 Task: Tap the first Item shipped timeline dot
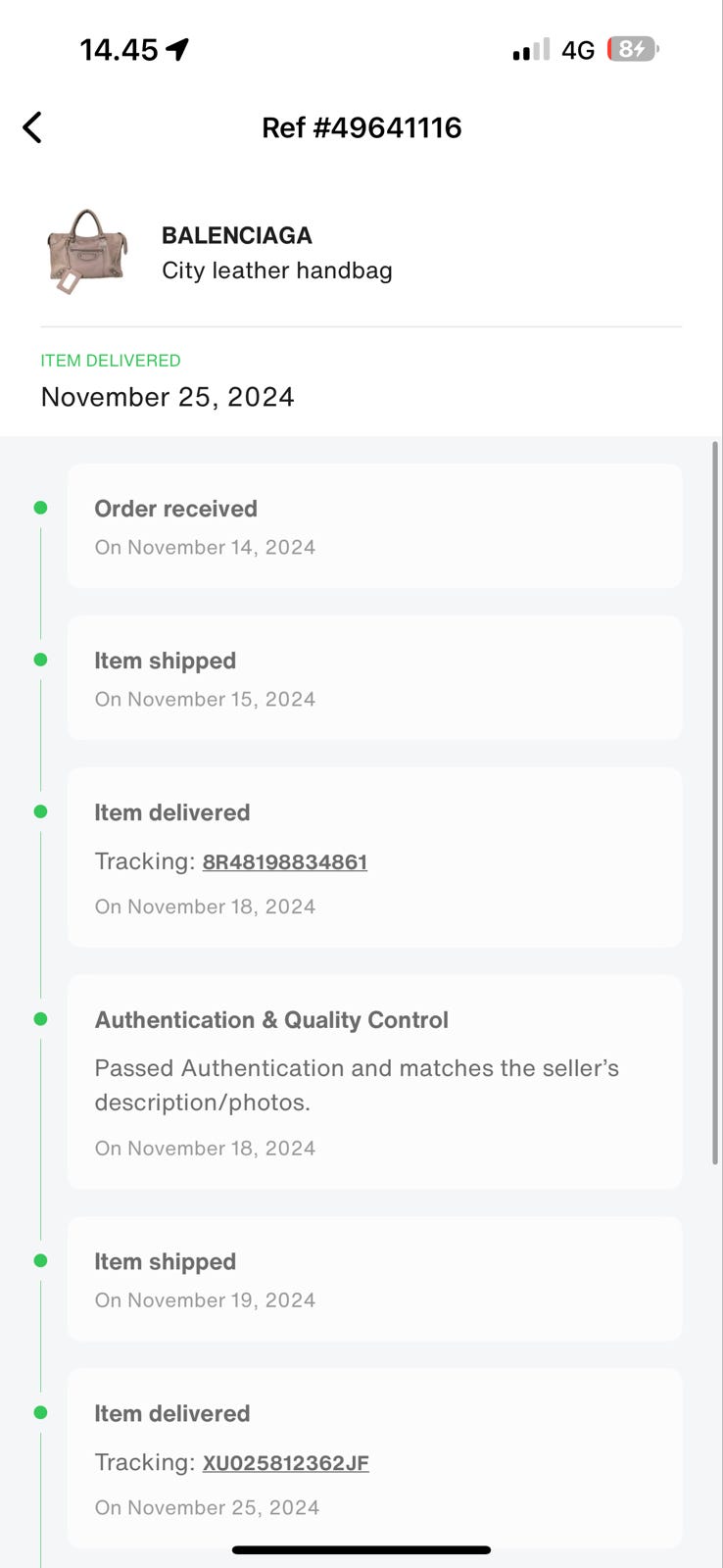click(x=40, y=660)
